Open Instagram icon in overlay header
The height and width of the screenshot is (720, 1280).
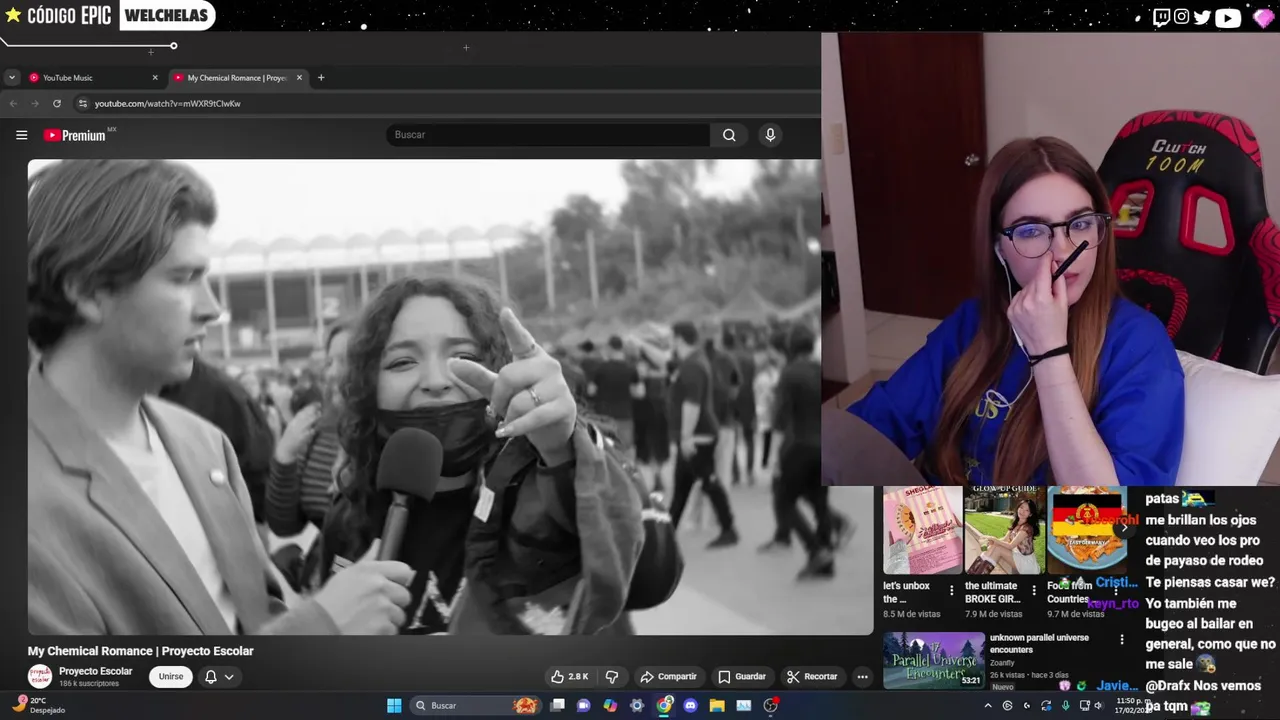point(1181,17)
